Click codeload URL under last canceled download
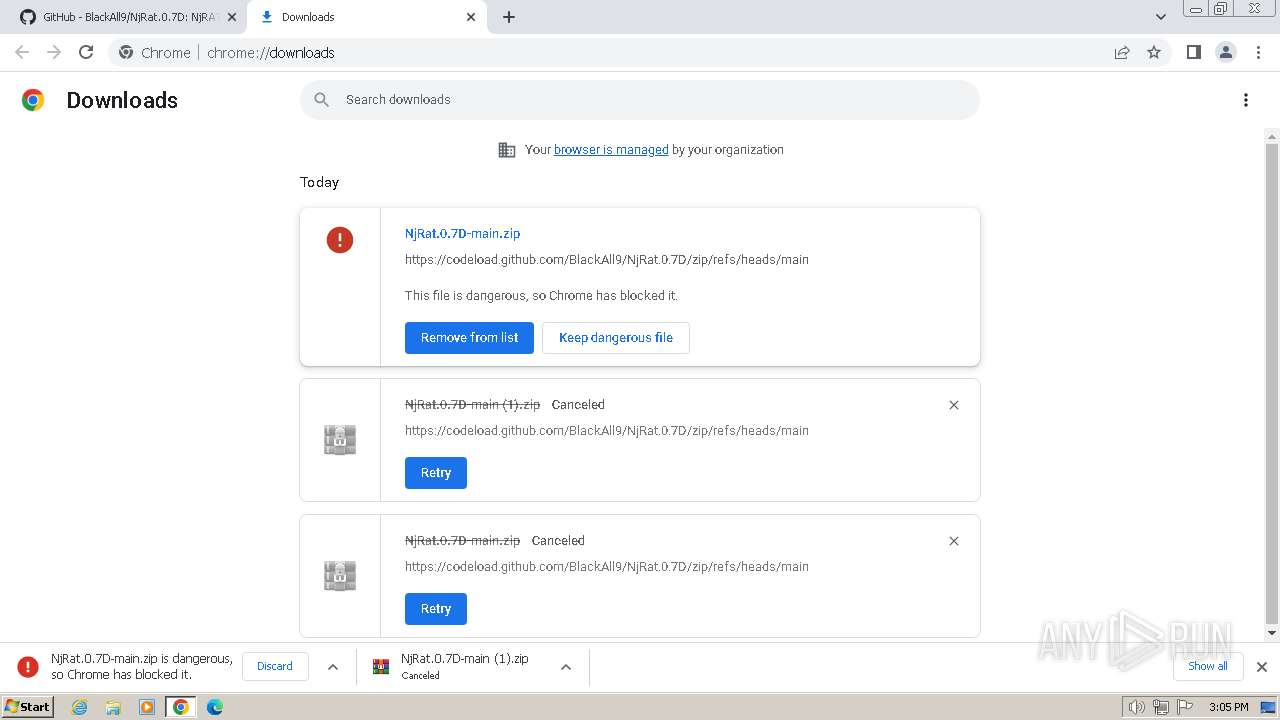 tap(607, 566)
